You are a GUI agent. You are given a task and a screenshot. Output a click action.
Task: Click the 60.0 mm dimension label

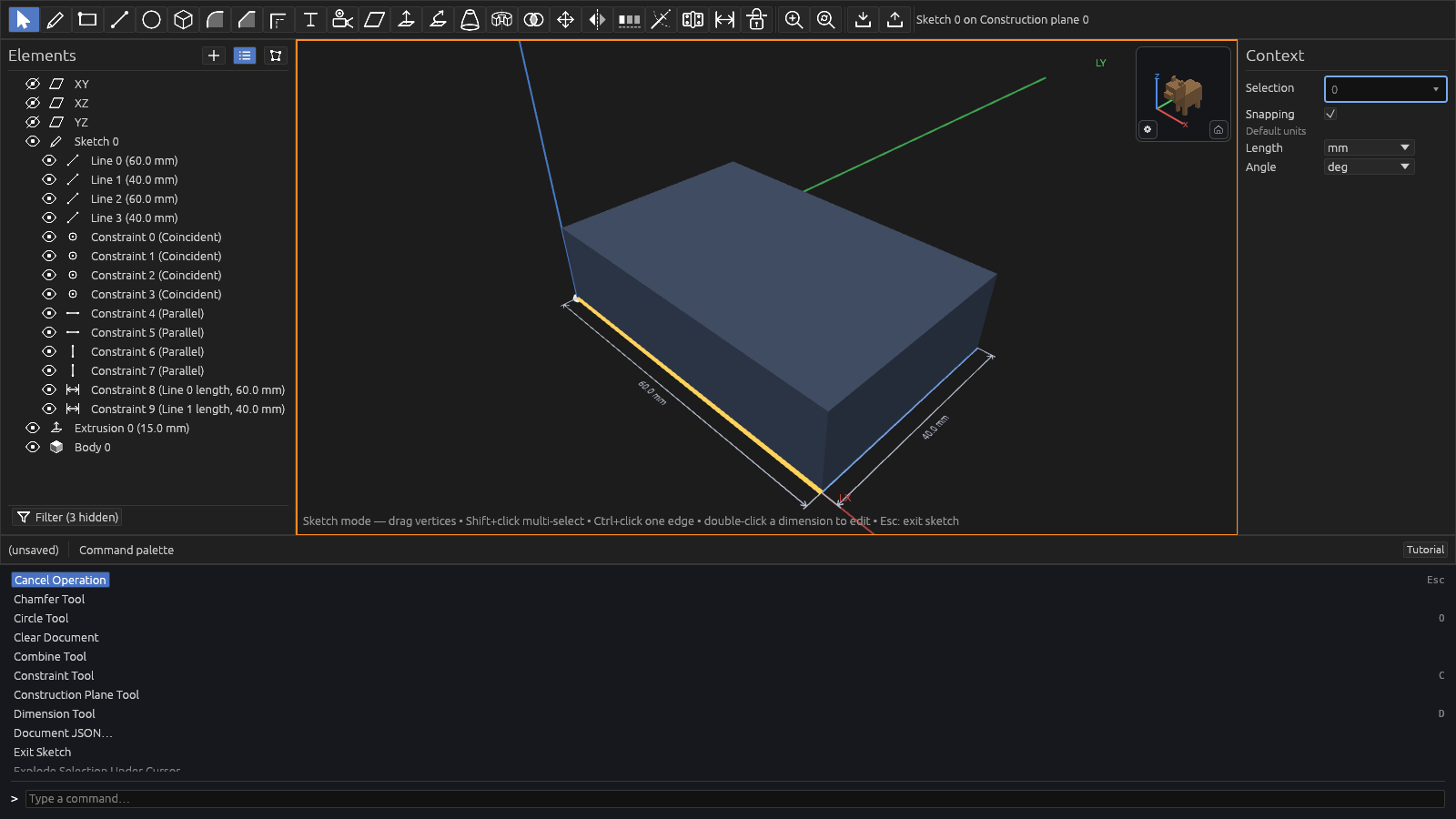[x=652, y=393]
